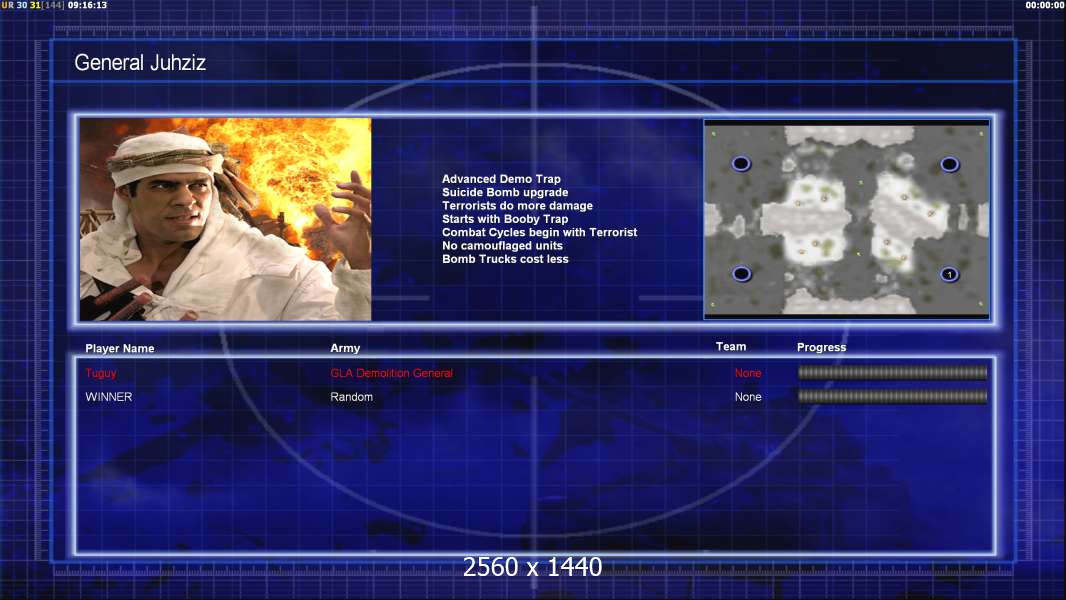
Task: Click 'Random' army entry
Action: 351,397
